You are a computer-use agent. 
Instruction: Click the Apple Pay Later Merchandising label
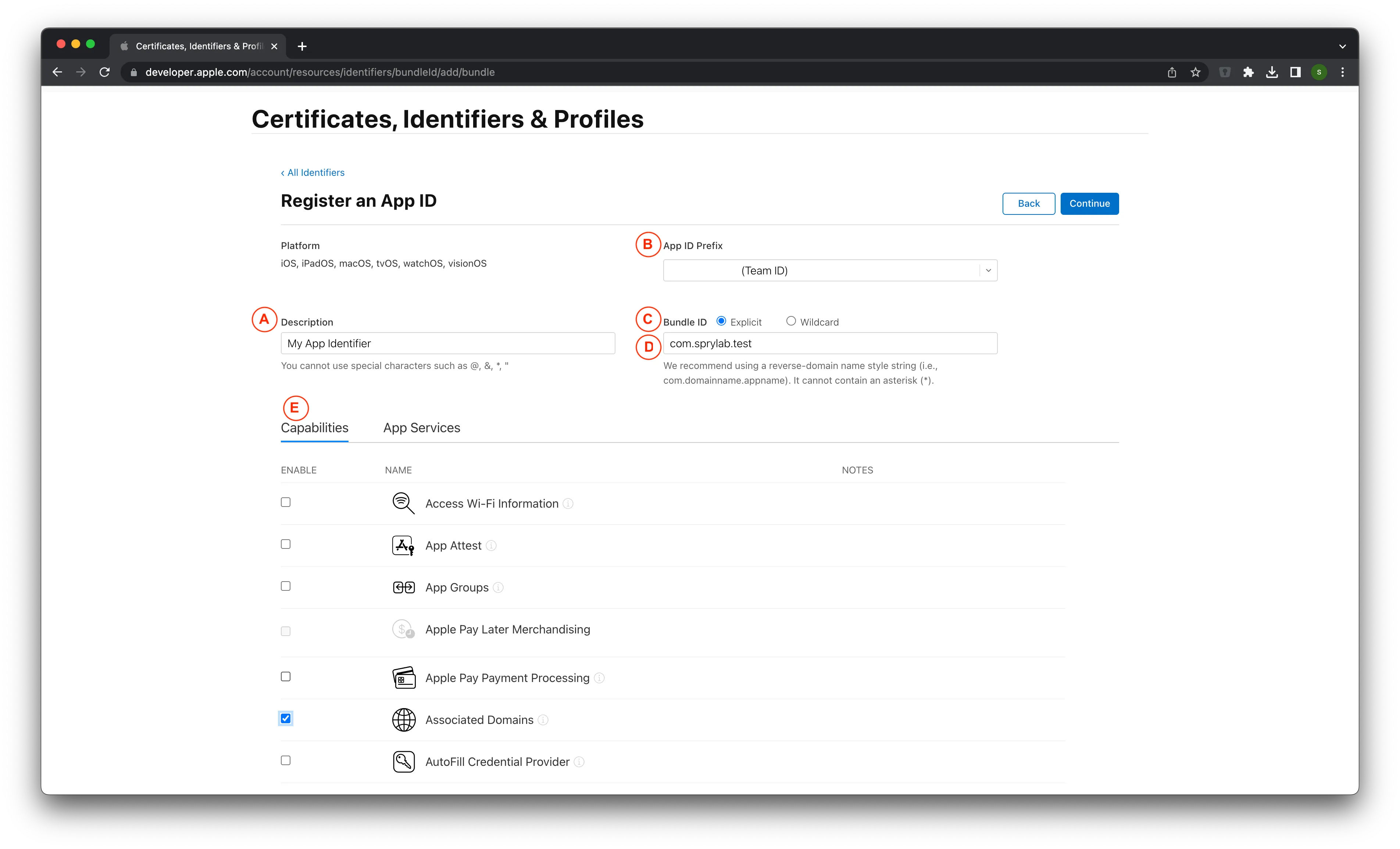[x=508, y=629]
